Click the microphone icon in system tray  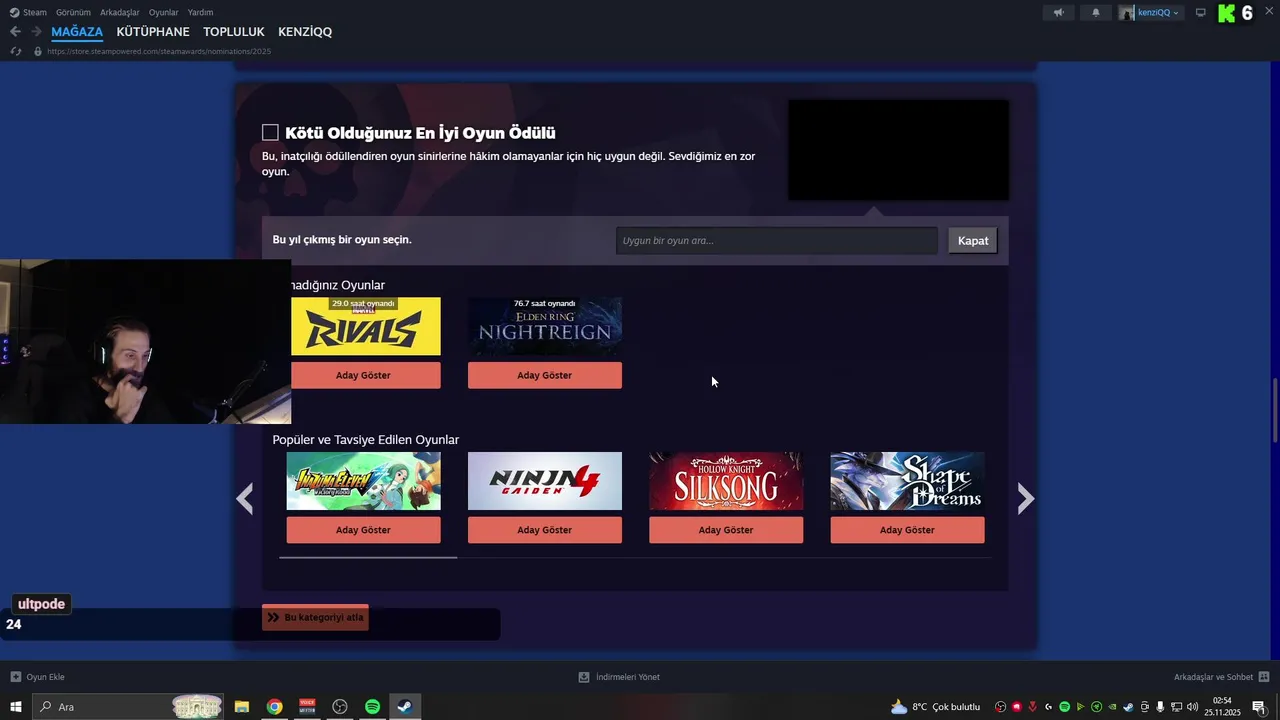[1160, 707]
